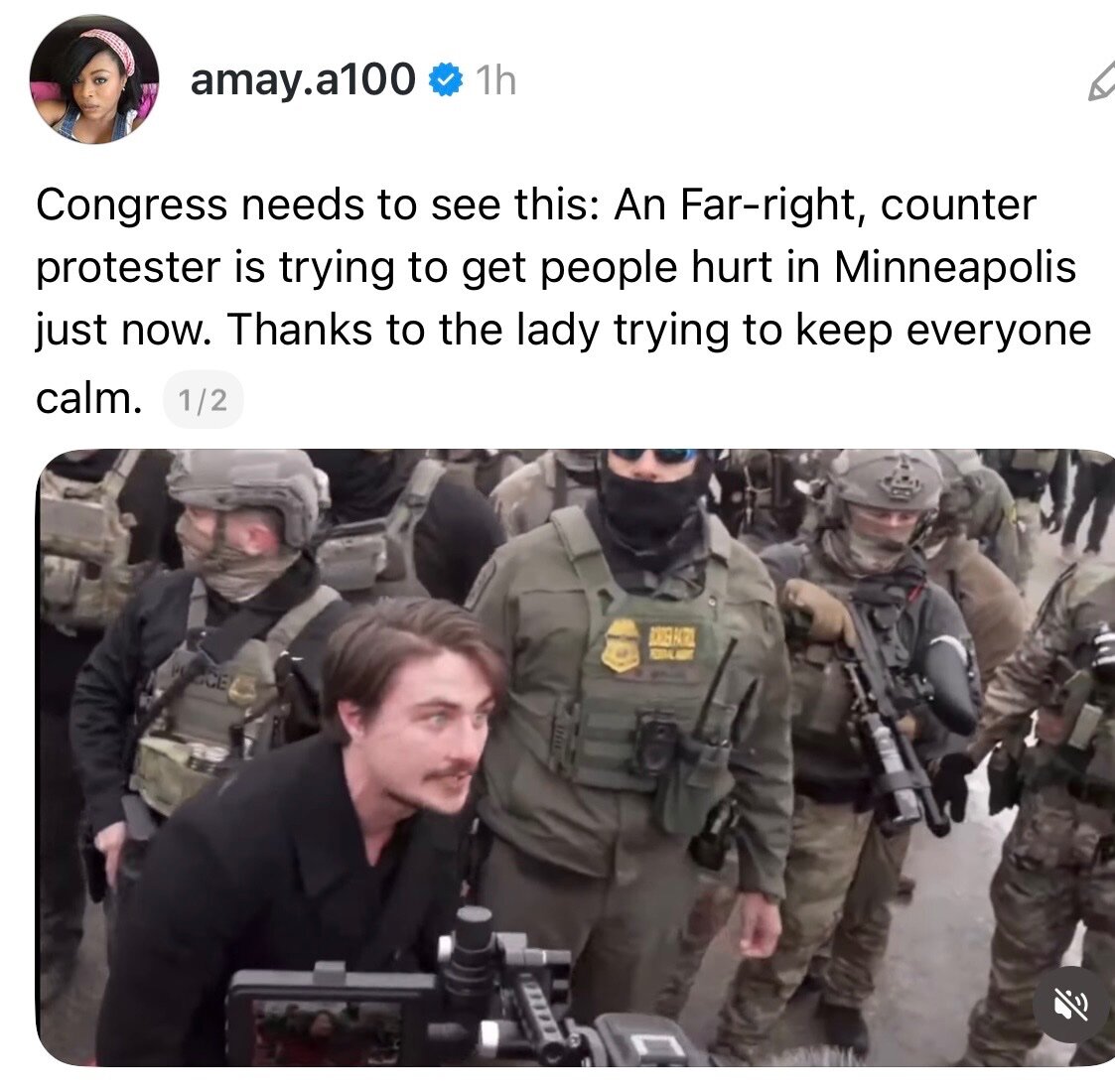Image resolution: width=1115 pixels, height=1092 pixels.
Task: Click the blue verified checkmark badge
Action: pos(446,78)
